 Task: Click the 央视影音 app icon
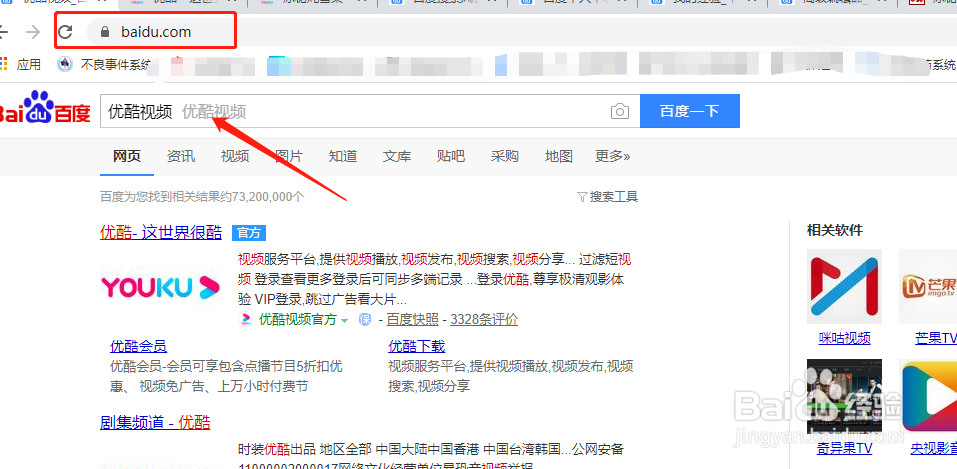coord(928,396)
